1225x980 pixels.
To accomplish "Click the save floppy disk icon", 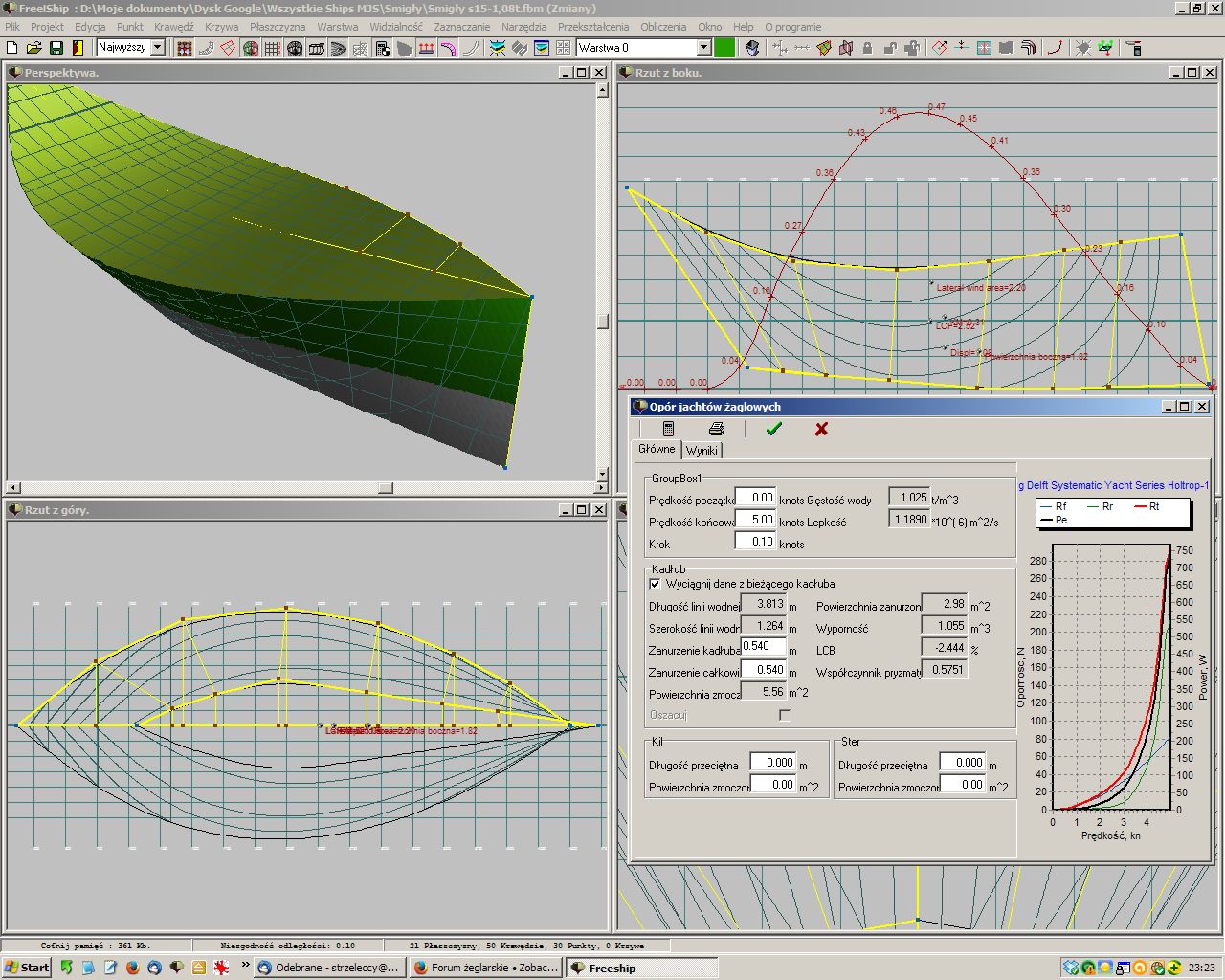I will tap(56, 48).
